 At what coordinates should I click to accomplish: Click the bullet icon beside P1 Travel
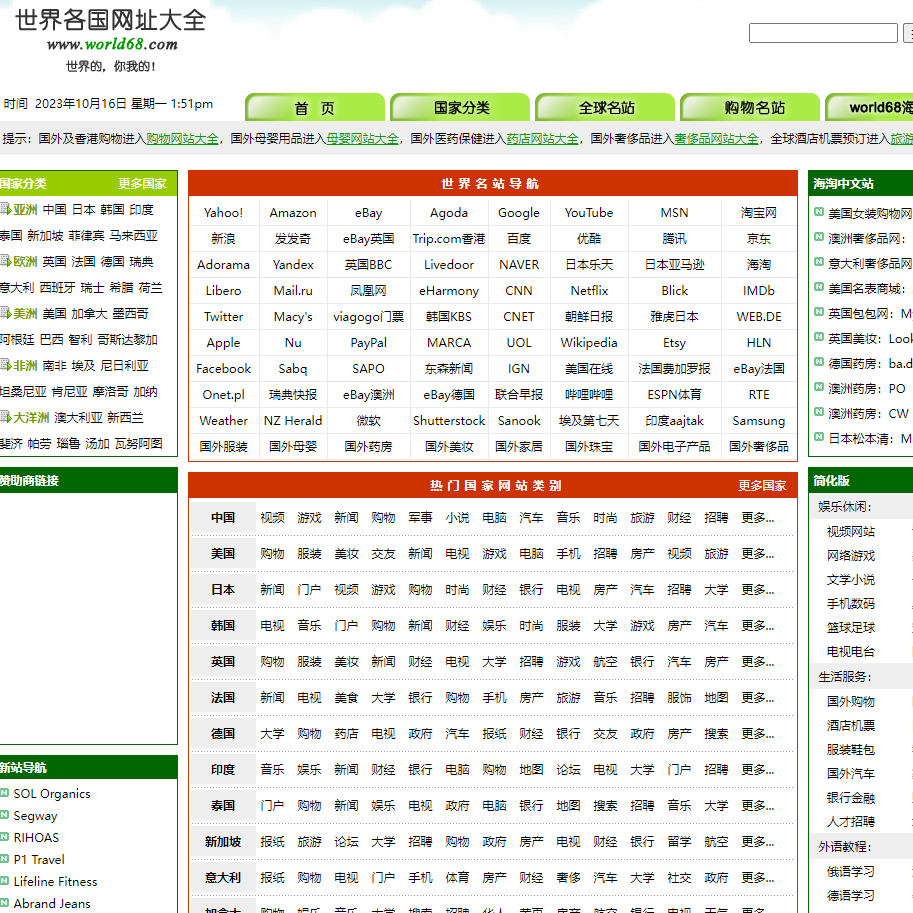click(4, 858)
